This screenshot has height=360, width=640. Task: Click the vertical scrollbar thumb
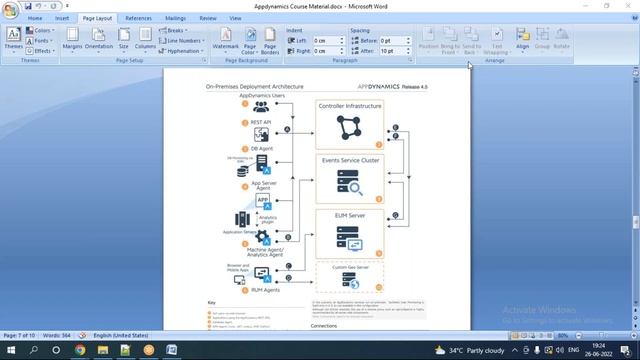coord(636,222)
